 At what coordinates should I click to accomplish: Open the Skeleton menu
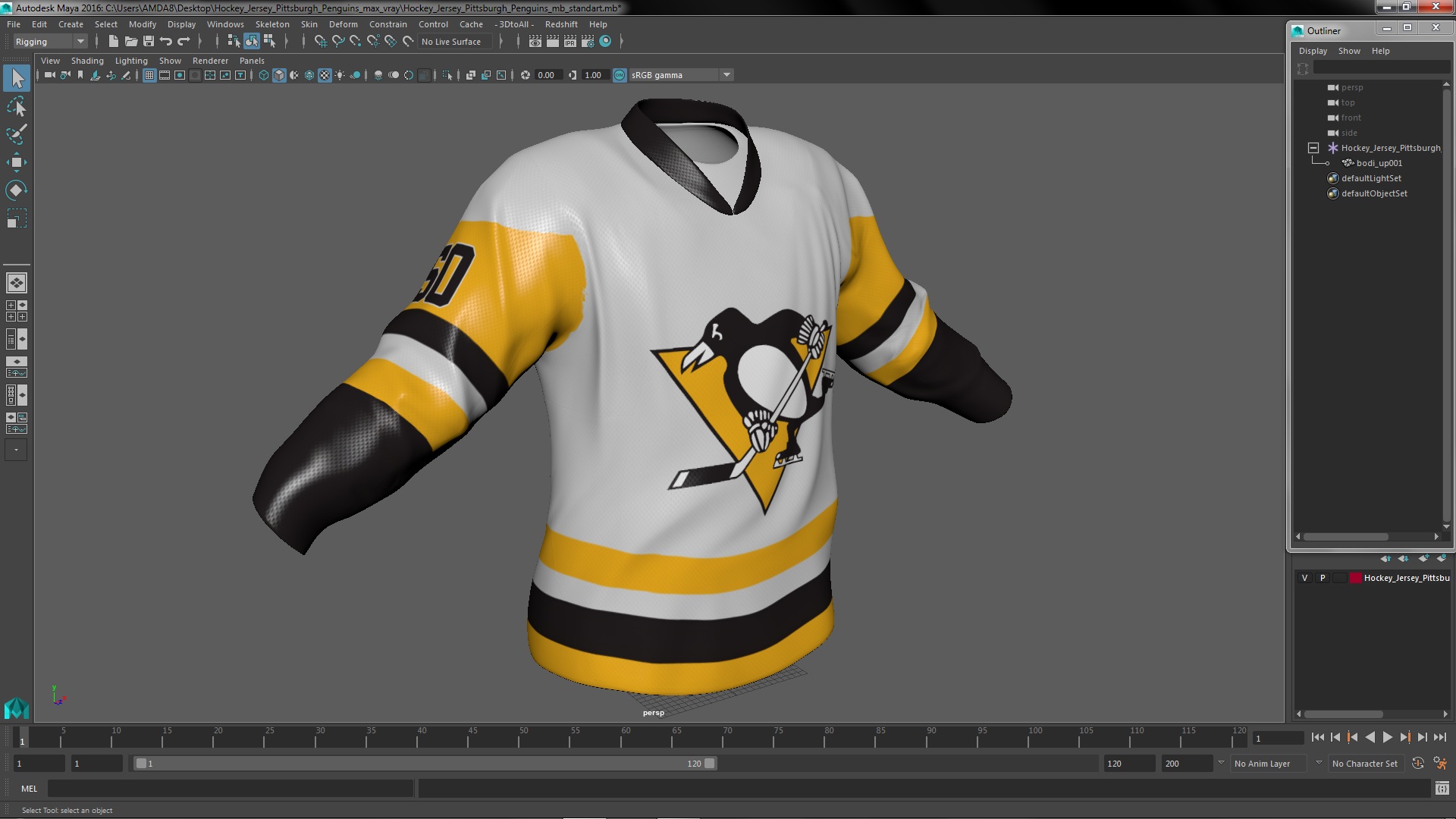(x=272, y=24)
